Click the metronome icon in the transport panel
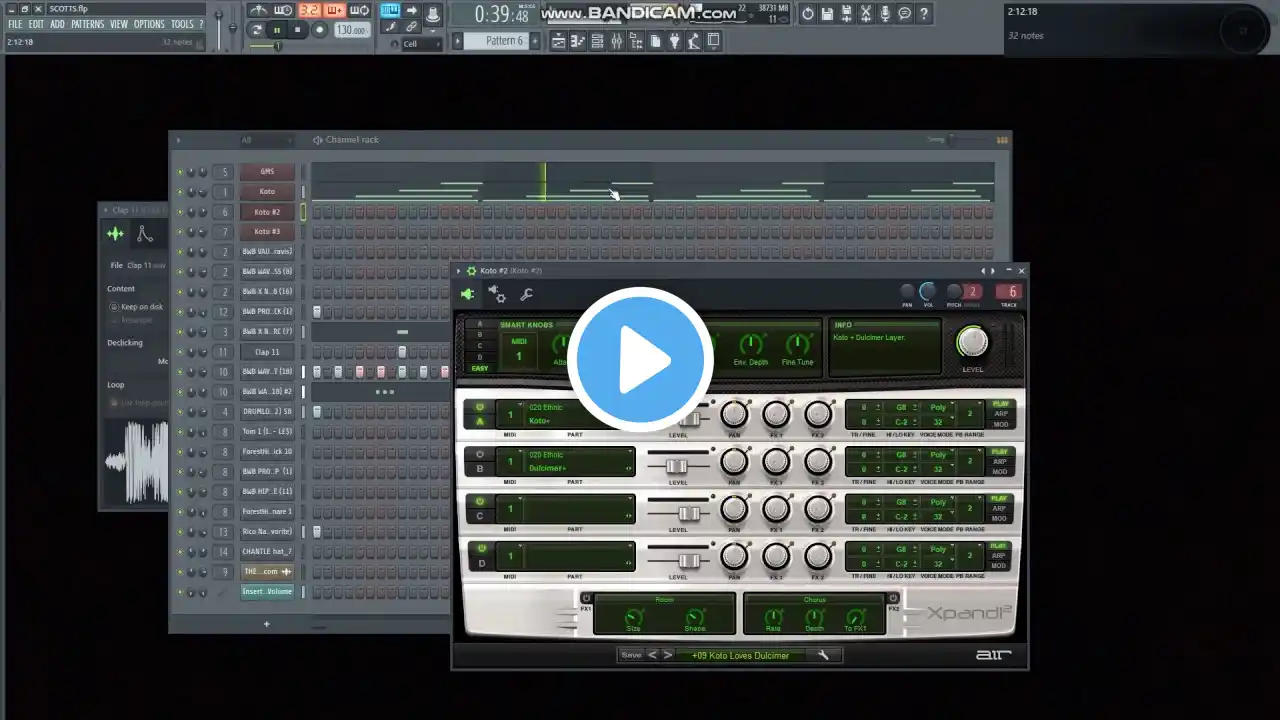 pyautogui.click(x=257, y=11)
